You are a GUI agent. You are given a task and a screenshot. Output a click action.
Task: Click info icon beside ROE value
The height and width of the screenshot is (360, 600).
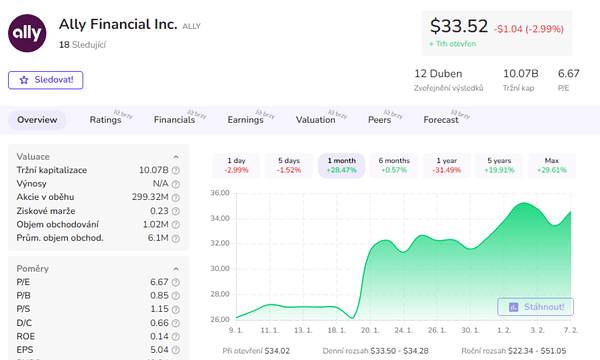[176, 337]
